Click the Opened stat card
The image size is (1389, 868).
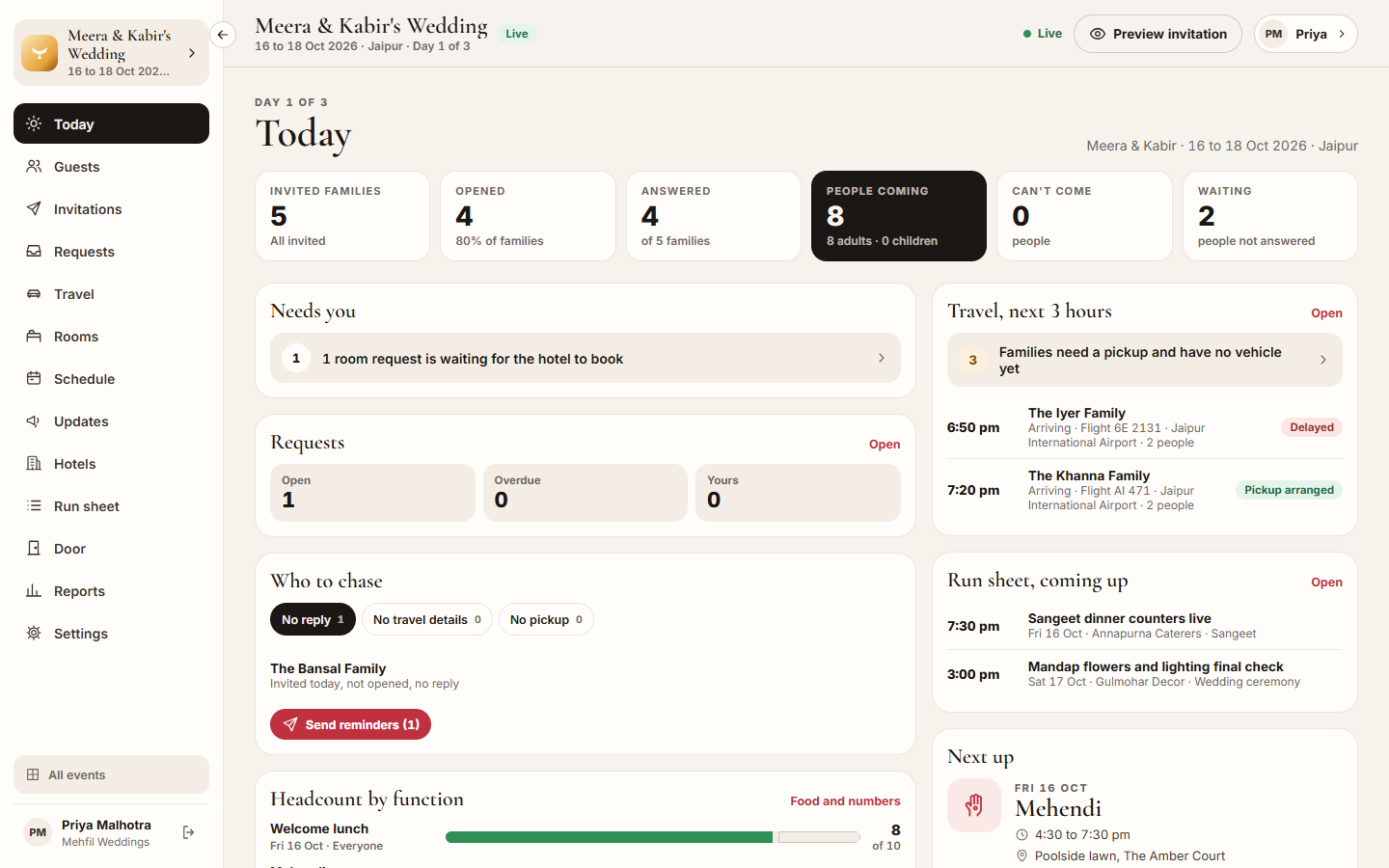point(528,216)
